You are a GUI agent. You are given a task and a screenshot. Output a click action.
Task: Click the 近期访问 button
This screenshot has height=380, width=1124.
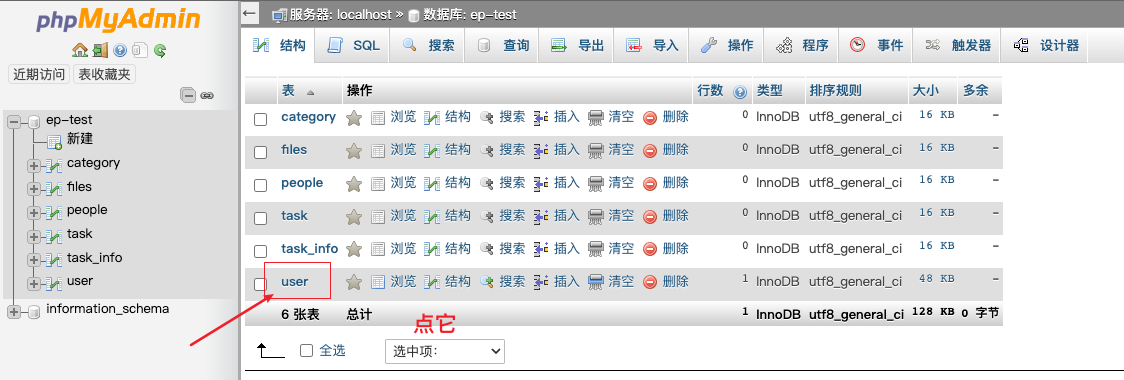(39, 74)
